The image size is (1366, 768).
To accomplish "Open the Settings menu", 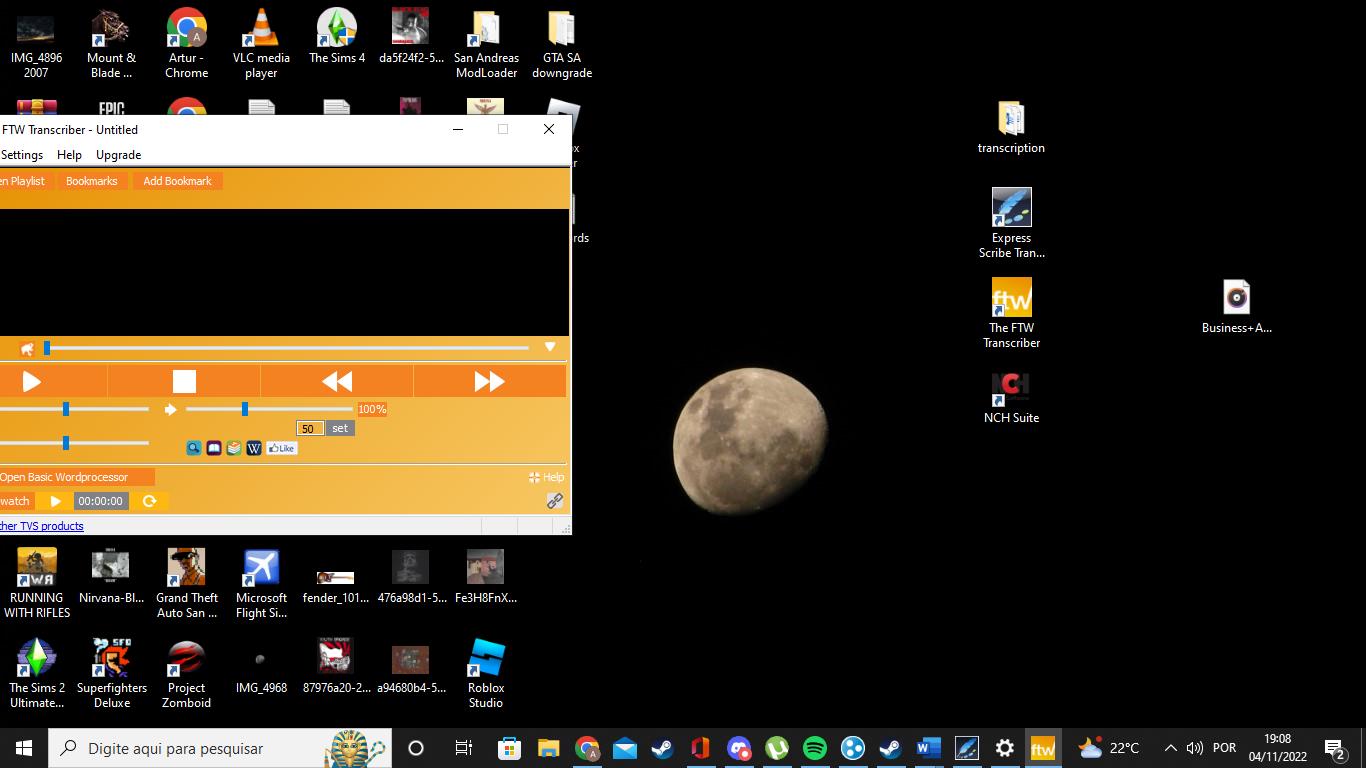I will (22, 155).
